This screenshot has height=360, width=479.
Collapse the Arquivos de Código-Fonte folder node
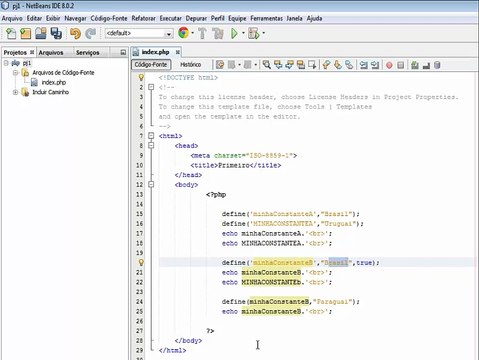click(x=15, y=72)
